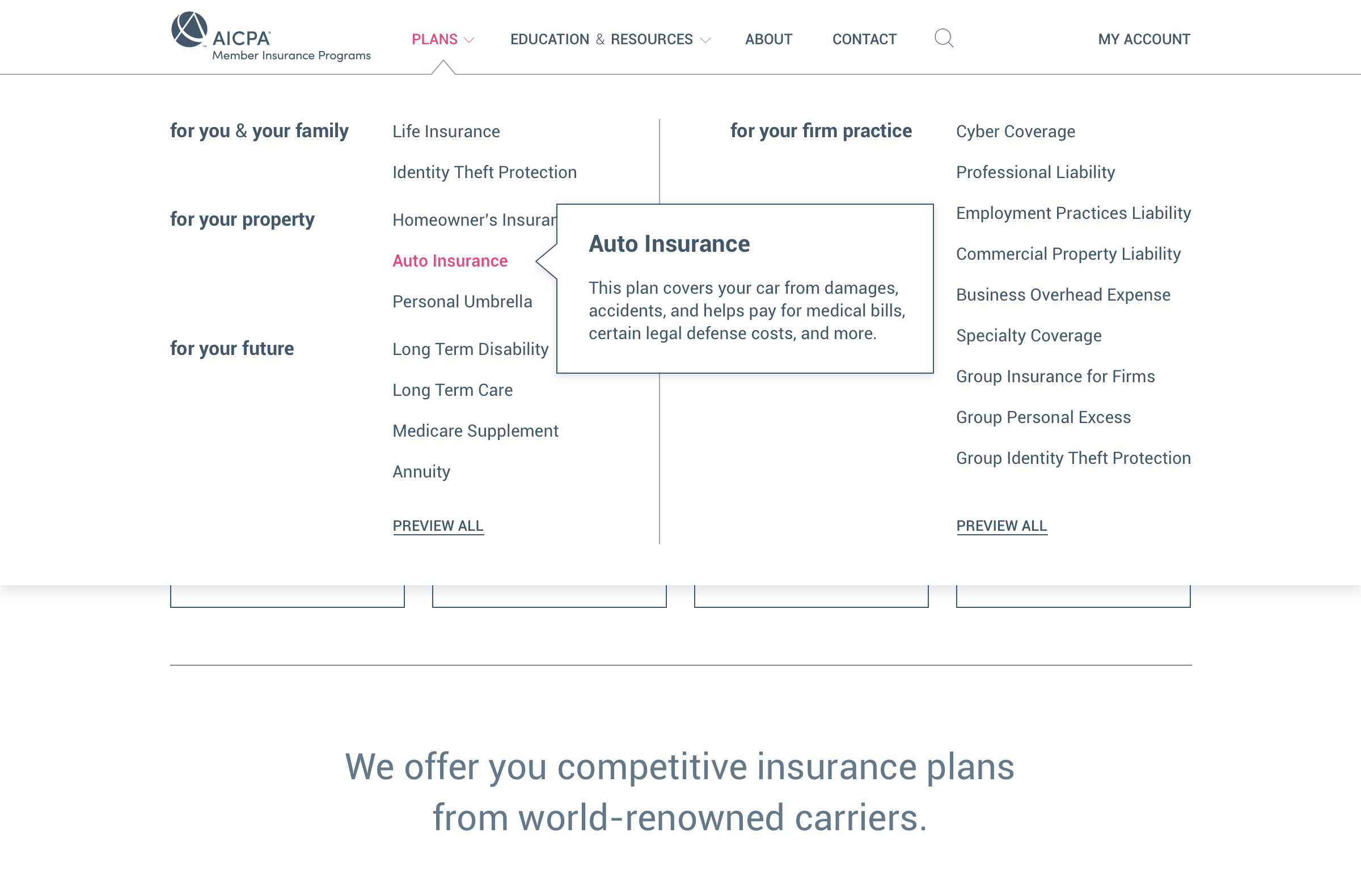Select Personal Umbrella plan

tap(462, 301)
